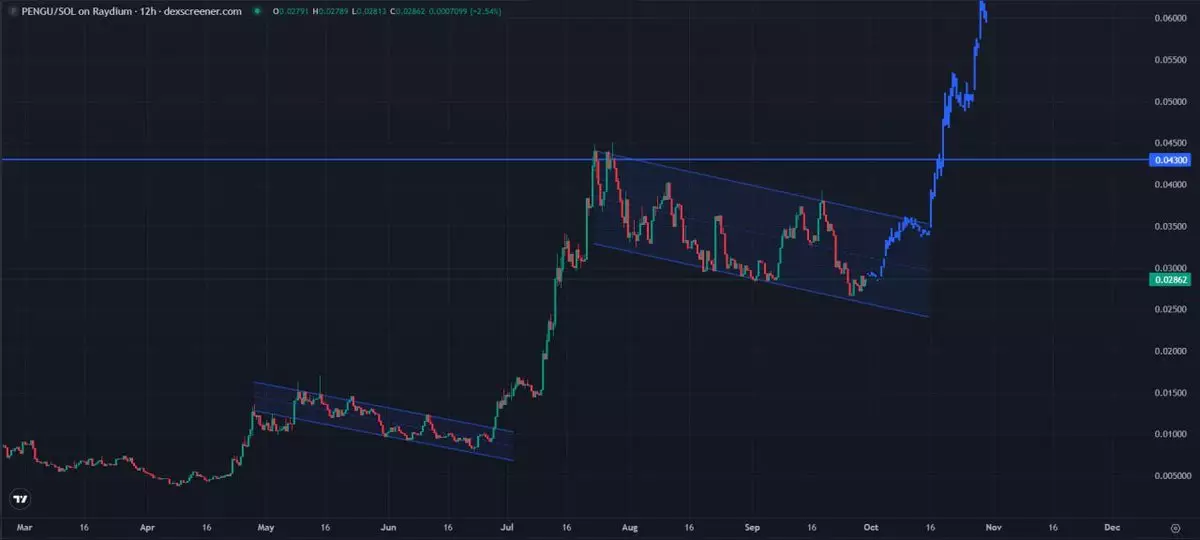Click the Jul label on time axis

pos(506,525)
